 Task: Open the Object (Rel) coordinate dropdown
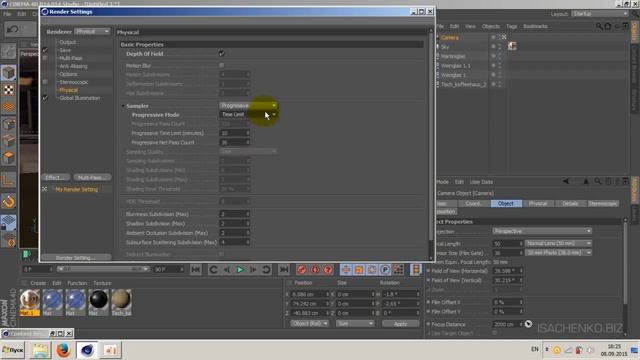309,323
